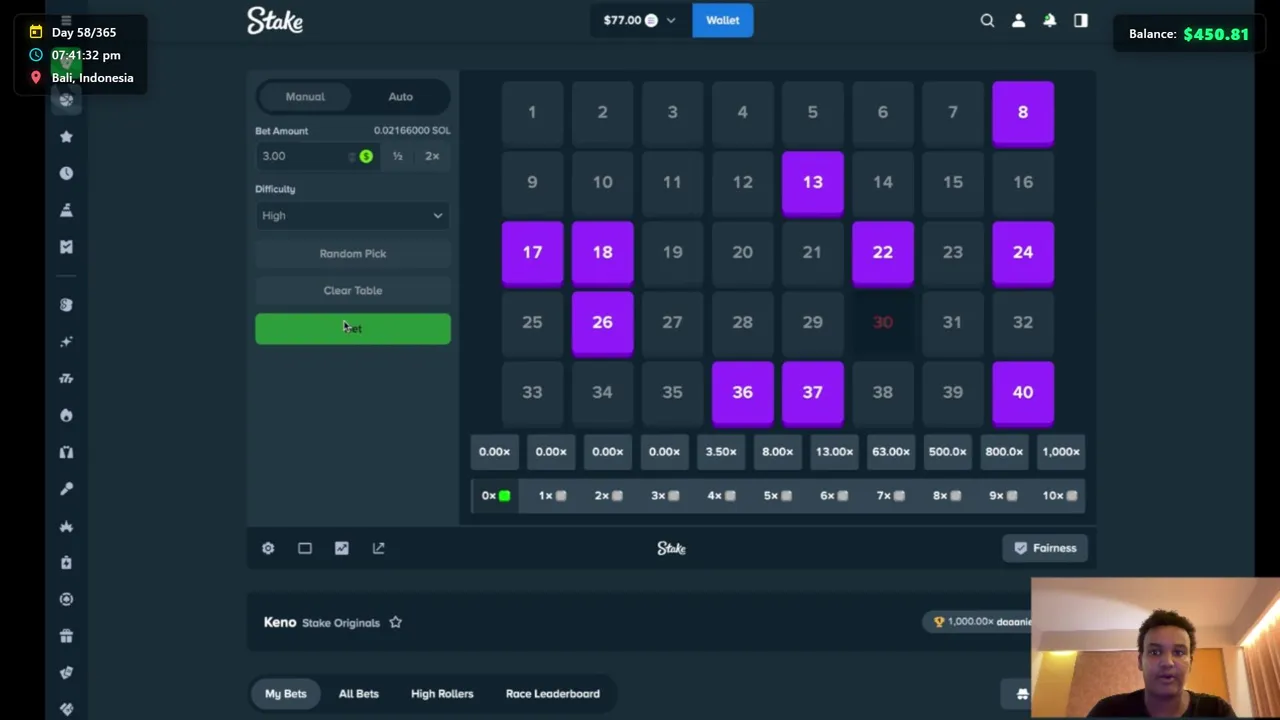The image size is (1280, 720).
Task: Click the sparkle icon in left sidebar
Action: click(66, 342)
